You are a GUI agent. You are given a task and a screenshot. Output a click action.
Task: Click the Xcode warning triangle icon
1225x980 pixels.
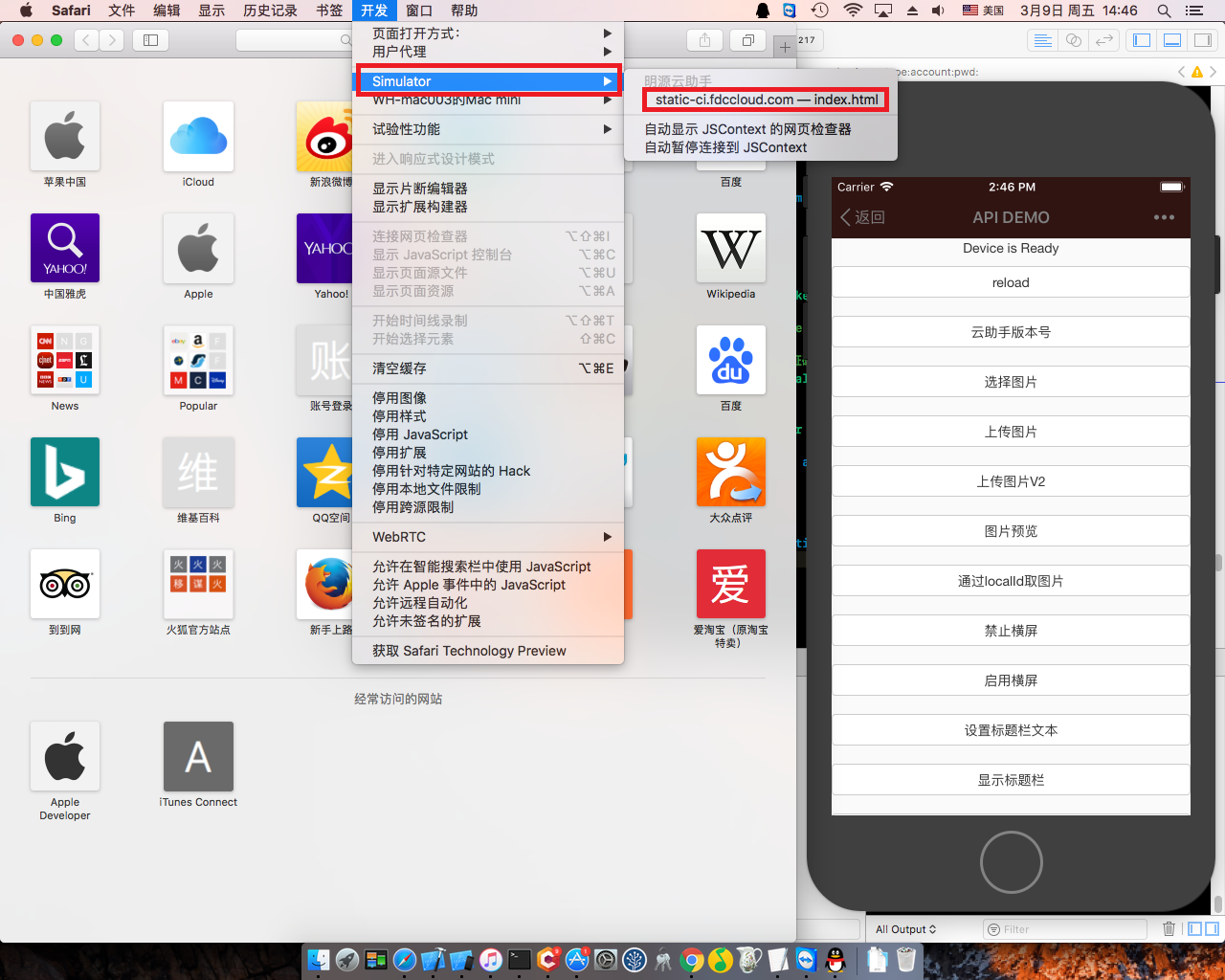tap(1196, 72)
